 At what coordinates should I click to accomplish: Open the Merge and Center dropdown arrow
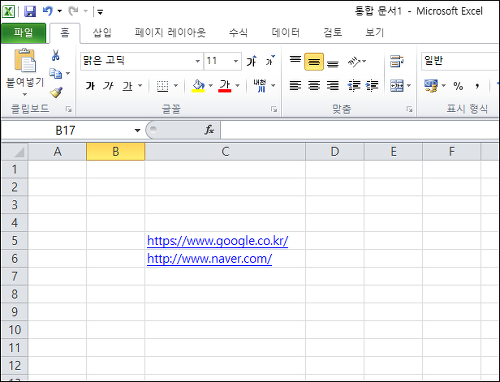coord(409,86)
